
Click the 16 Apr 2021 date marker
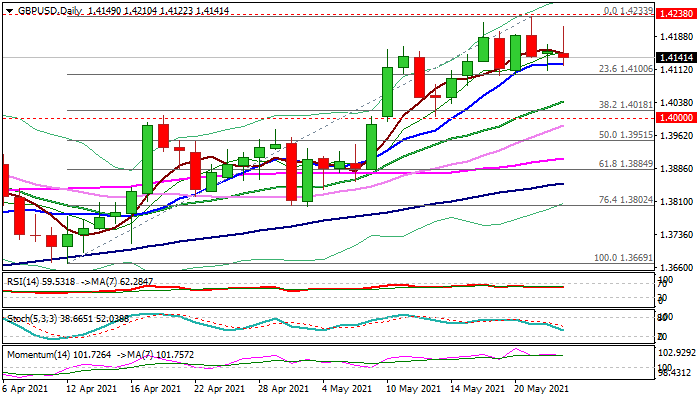point(156,389)
